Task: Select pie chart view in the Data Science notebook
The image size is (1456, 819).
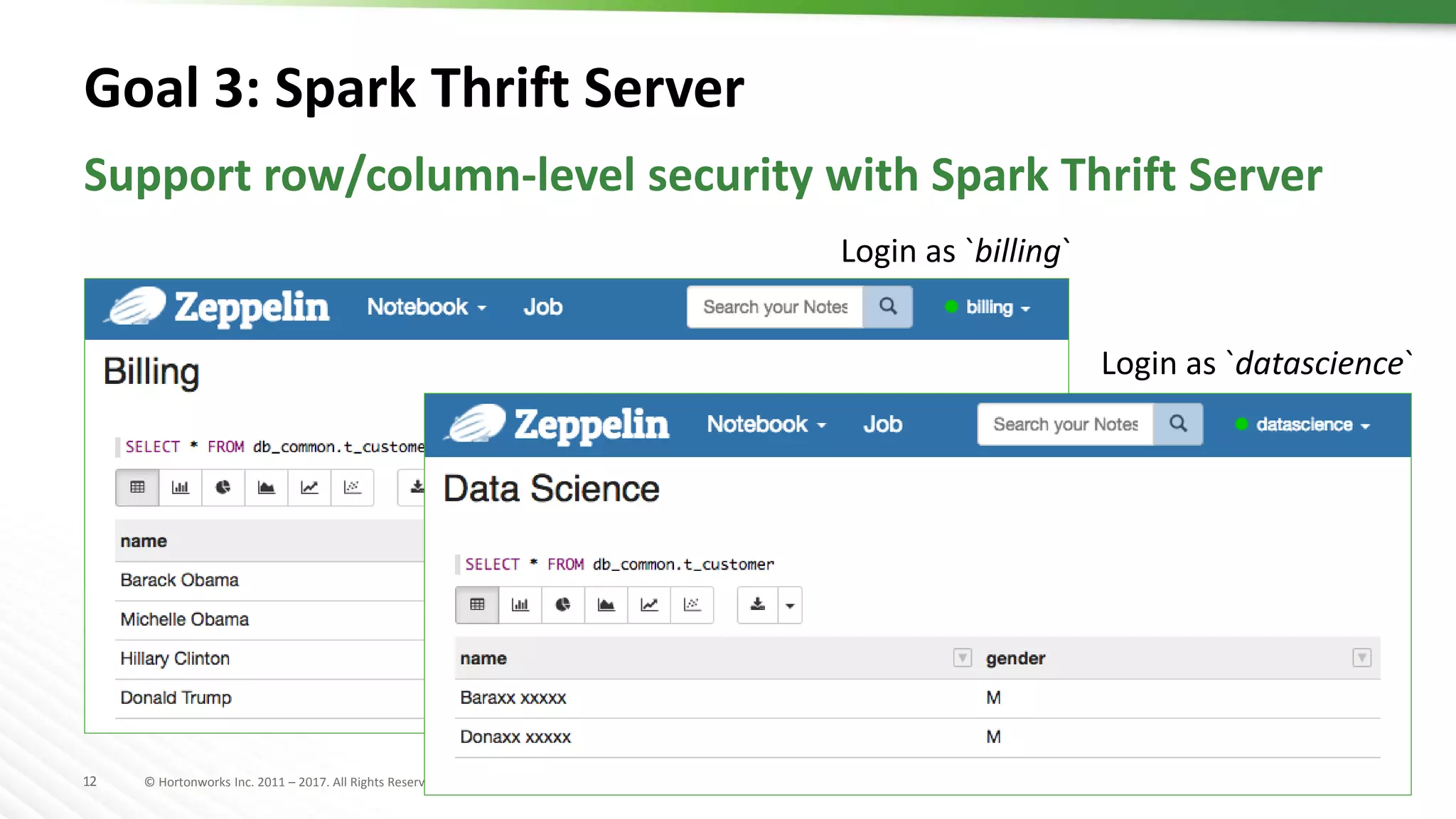Action: click(x=563, y=605)
